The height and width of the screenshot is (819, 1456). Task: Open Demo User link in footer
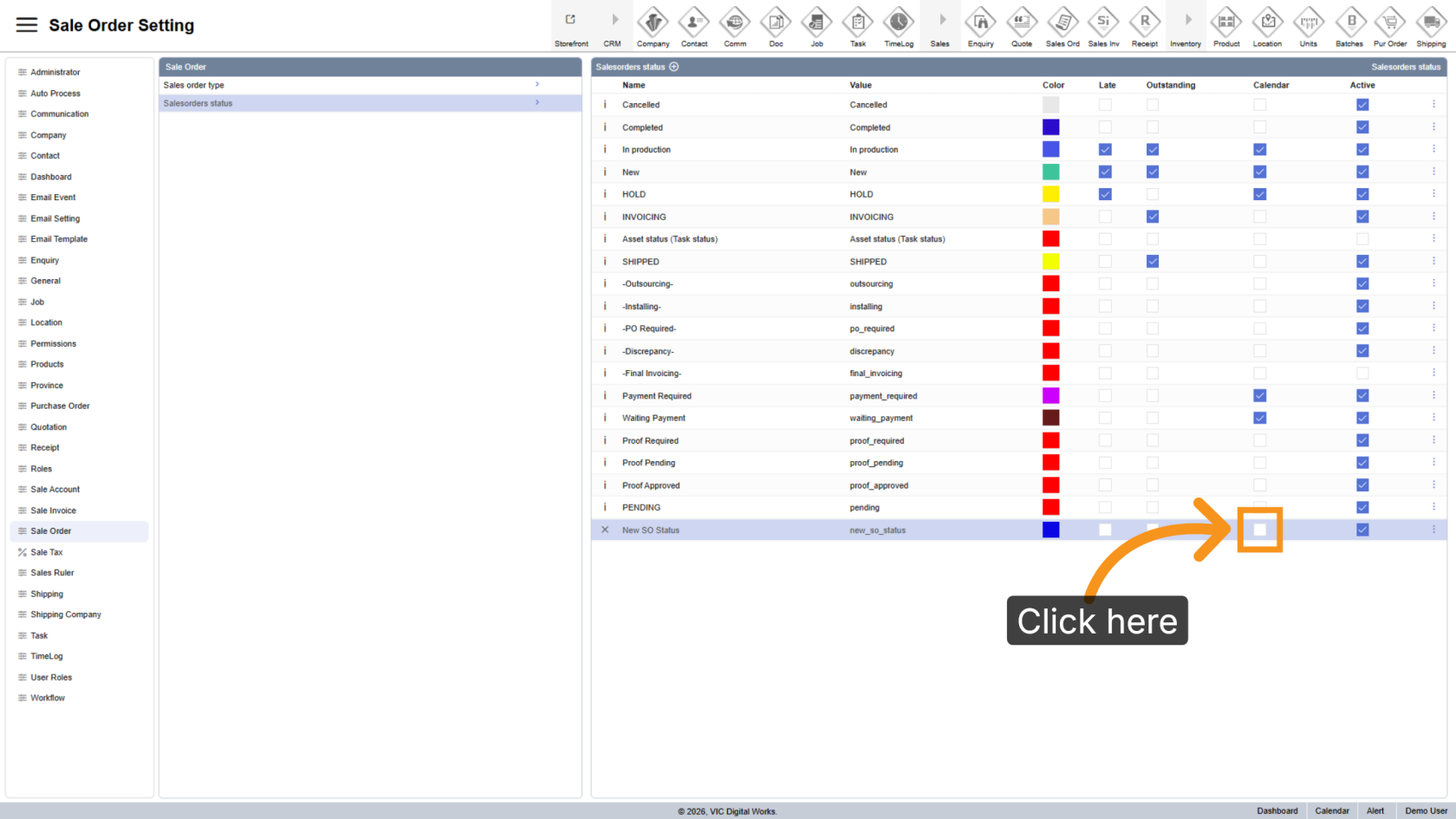pos(1426,811)
